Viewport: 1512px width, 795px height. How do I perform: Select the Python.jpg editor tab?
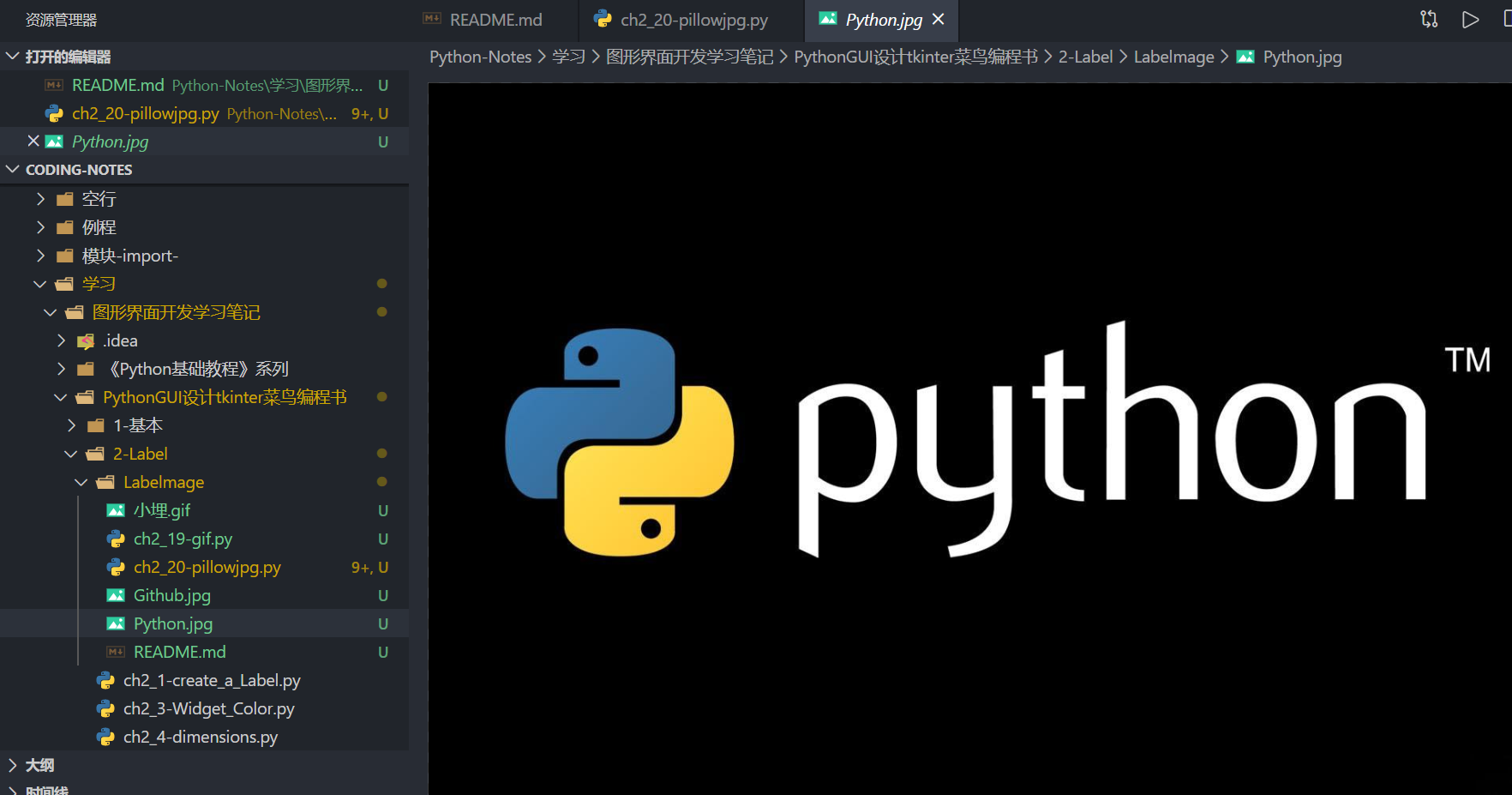coord(884,20)
